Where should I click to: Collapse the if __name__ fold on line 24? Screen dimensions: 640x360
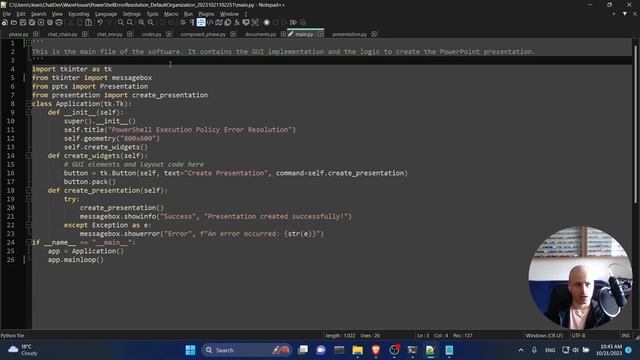click(x=29, y=242)
